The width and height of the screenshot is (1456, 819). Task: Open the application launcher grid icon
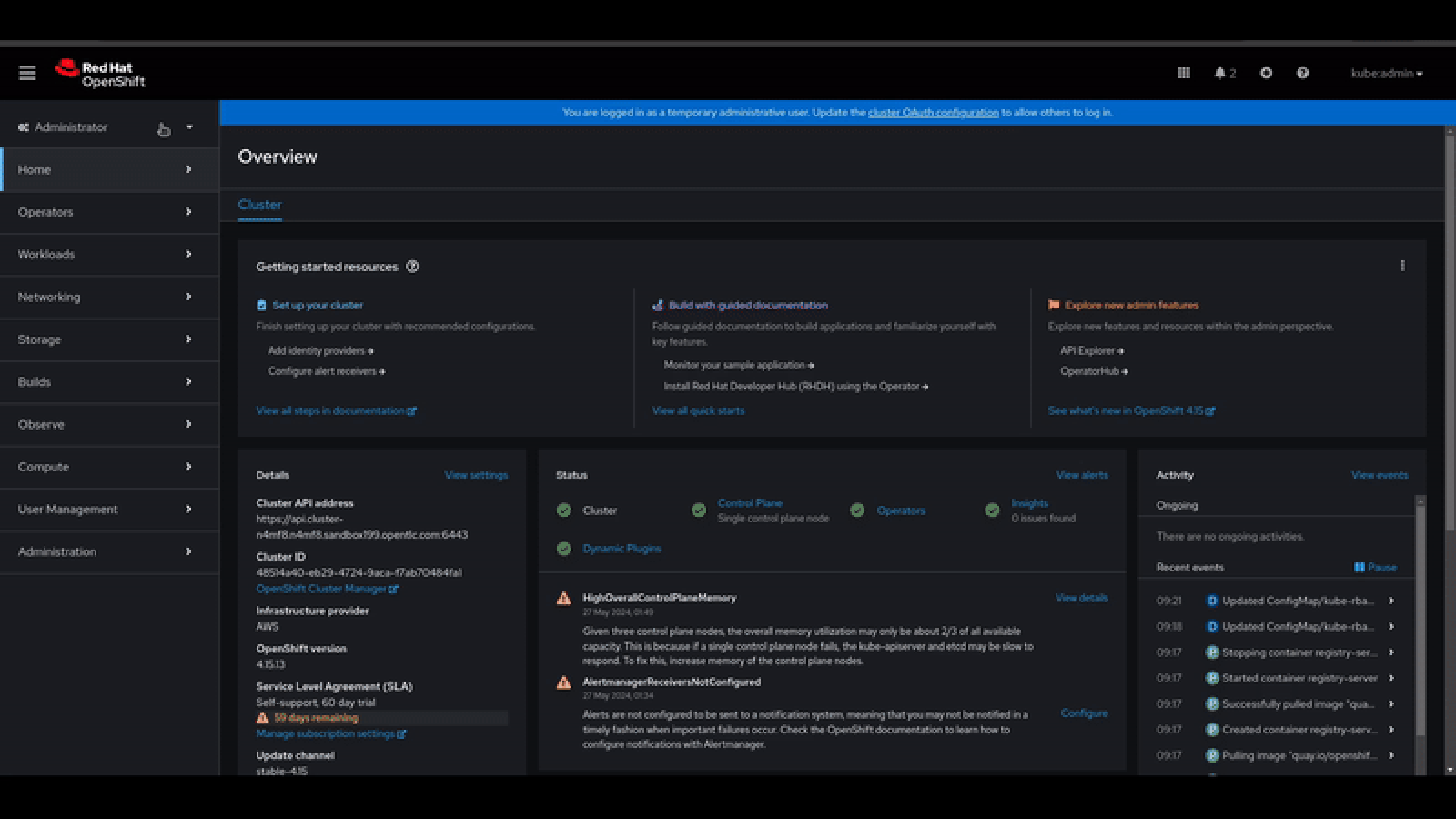coord(1183,73)
